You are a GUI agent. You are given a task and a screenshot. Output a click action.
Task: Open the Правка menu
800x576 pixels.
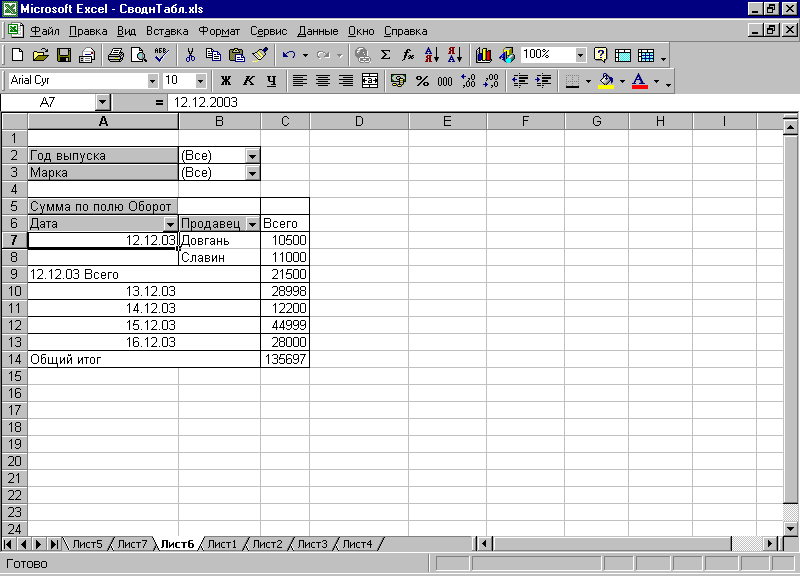[x=88, y=31]
